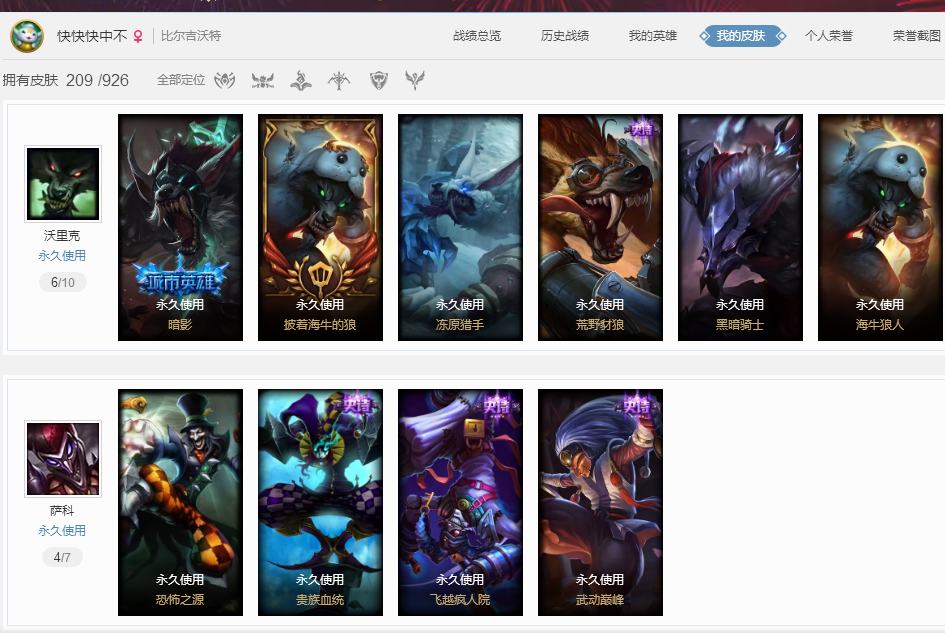Open the 荣誉截图 tab

917,36
